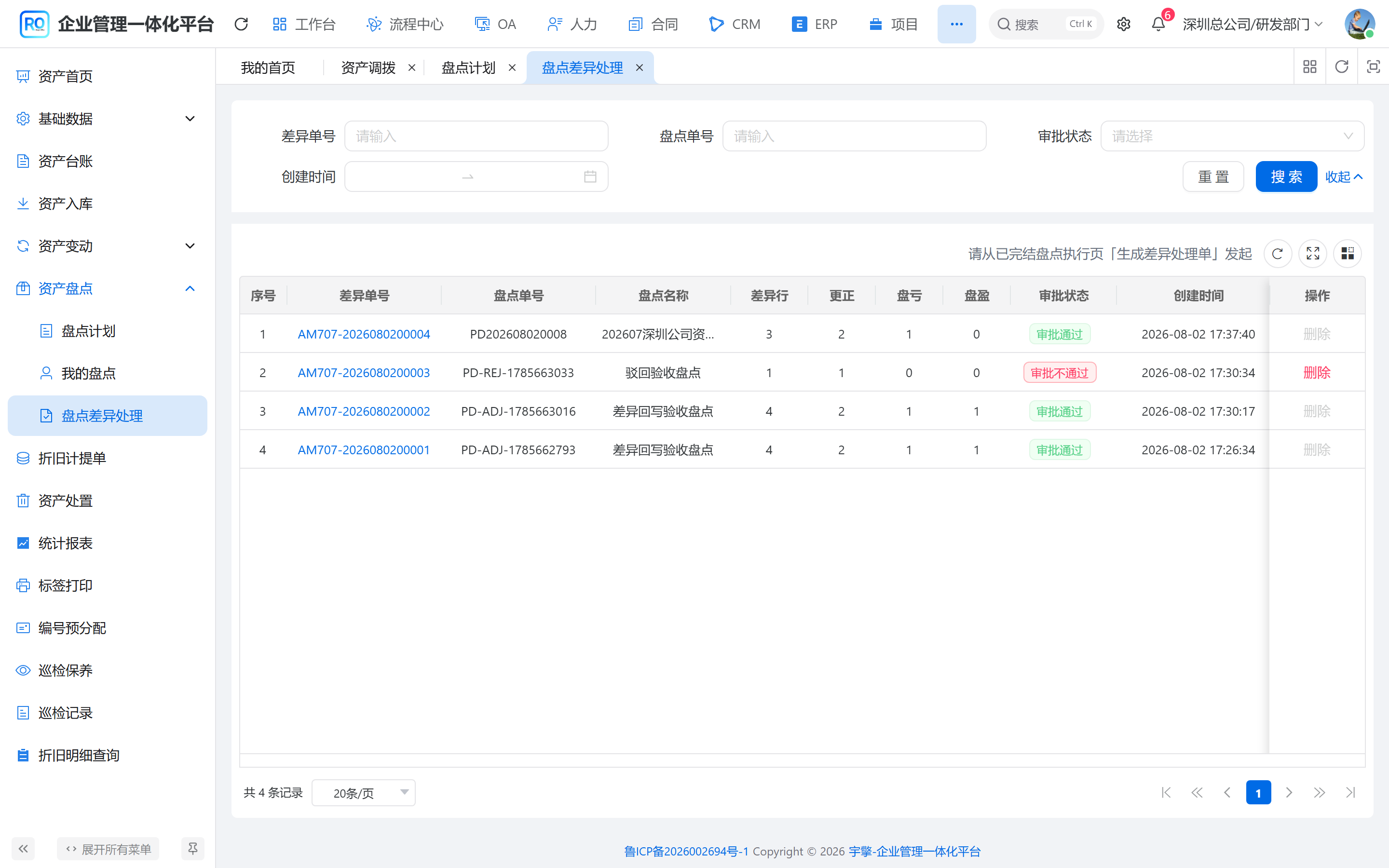
Task: Open the settings gear icon
Action: coord(1123,24)
